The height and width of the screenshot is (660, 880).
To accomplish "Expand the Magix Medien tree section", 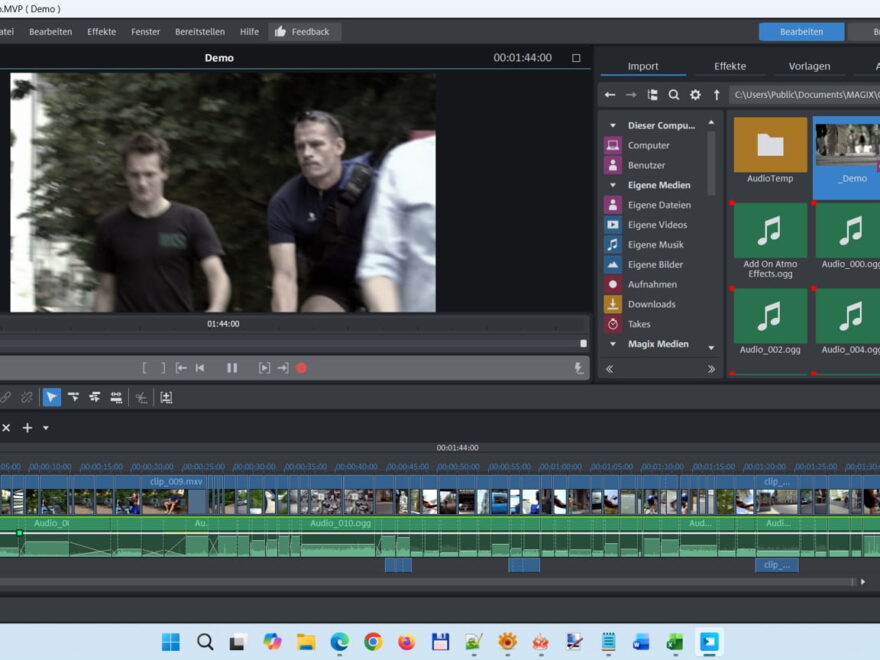I will point(611,343).
